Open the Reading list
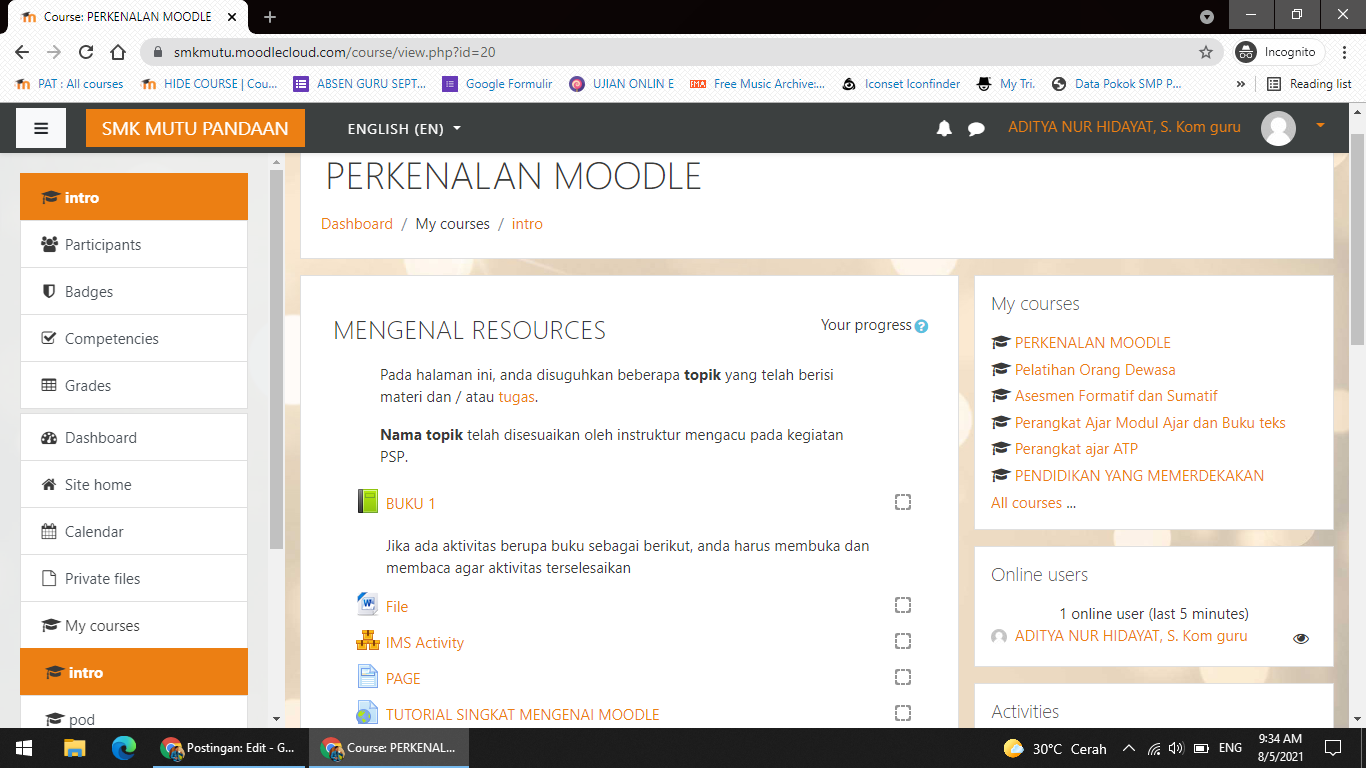Viewport: 1366px width, 768px height. (1309, 84)
